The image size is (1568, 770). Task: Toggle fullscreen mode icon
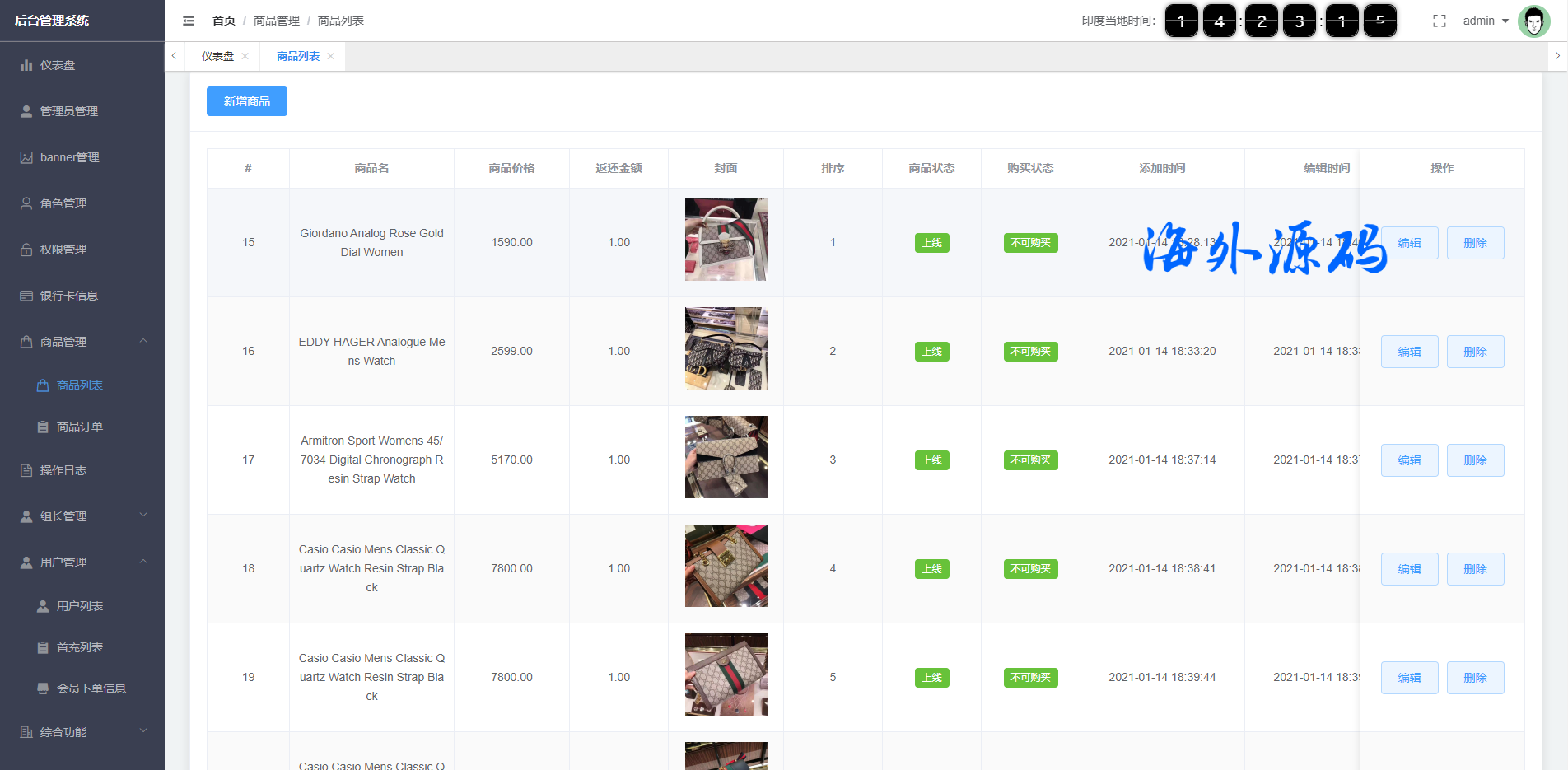(1439, 21)
